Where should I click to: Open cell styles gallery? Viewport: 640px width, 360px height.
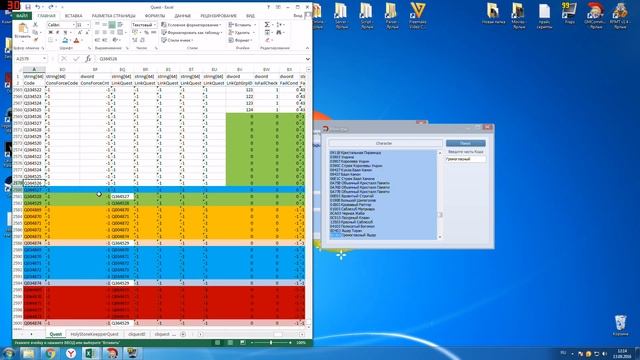(178, 40)
